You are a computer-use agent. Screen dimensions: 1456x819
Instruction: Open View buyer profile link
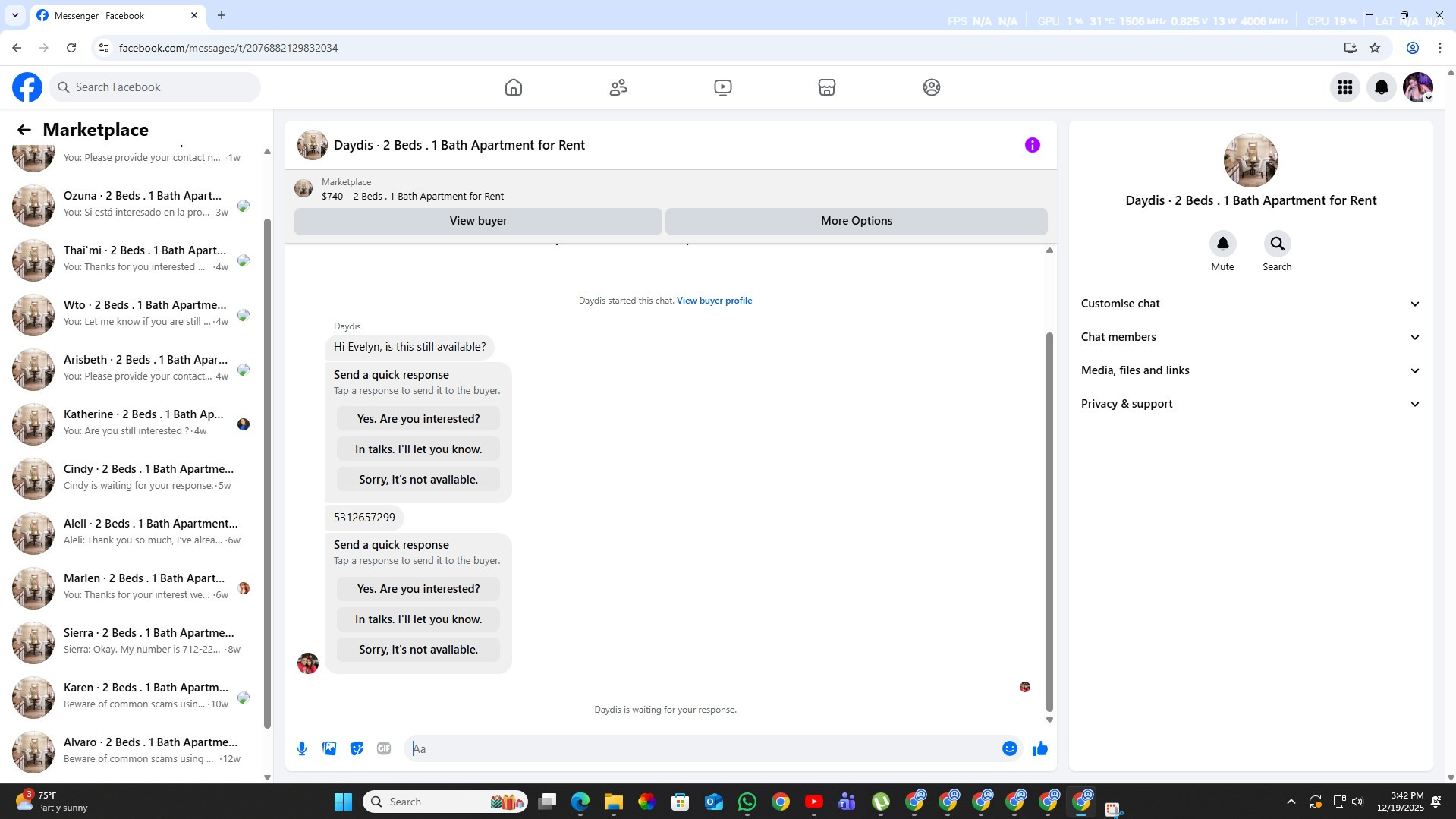(714, 301)
